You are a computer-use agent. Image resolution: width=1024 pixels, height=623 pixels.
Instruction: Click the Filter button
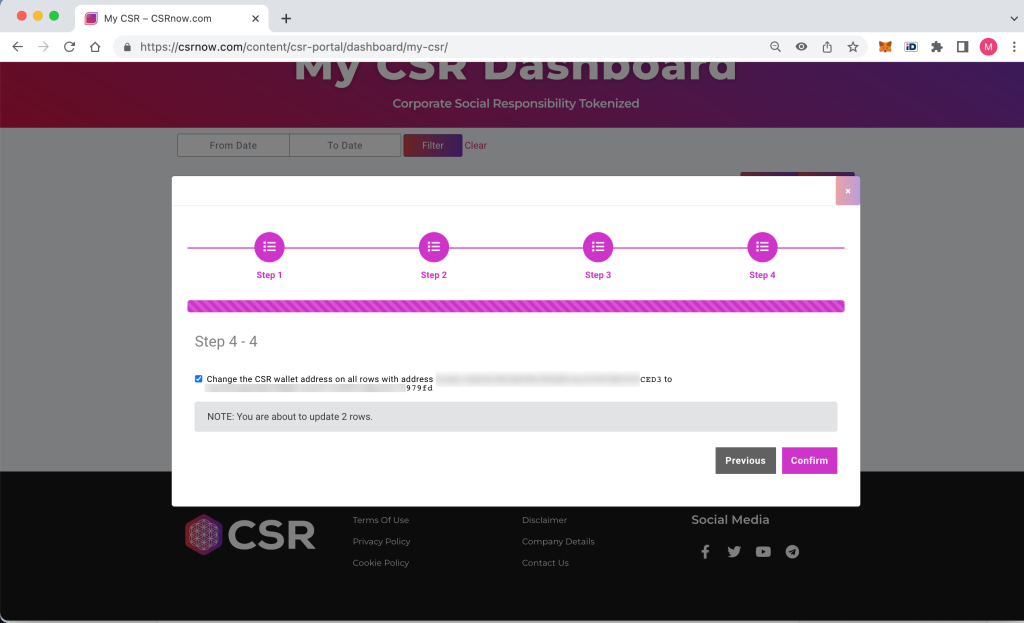click(432, 145)
